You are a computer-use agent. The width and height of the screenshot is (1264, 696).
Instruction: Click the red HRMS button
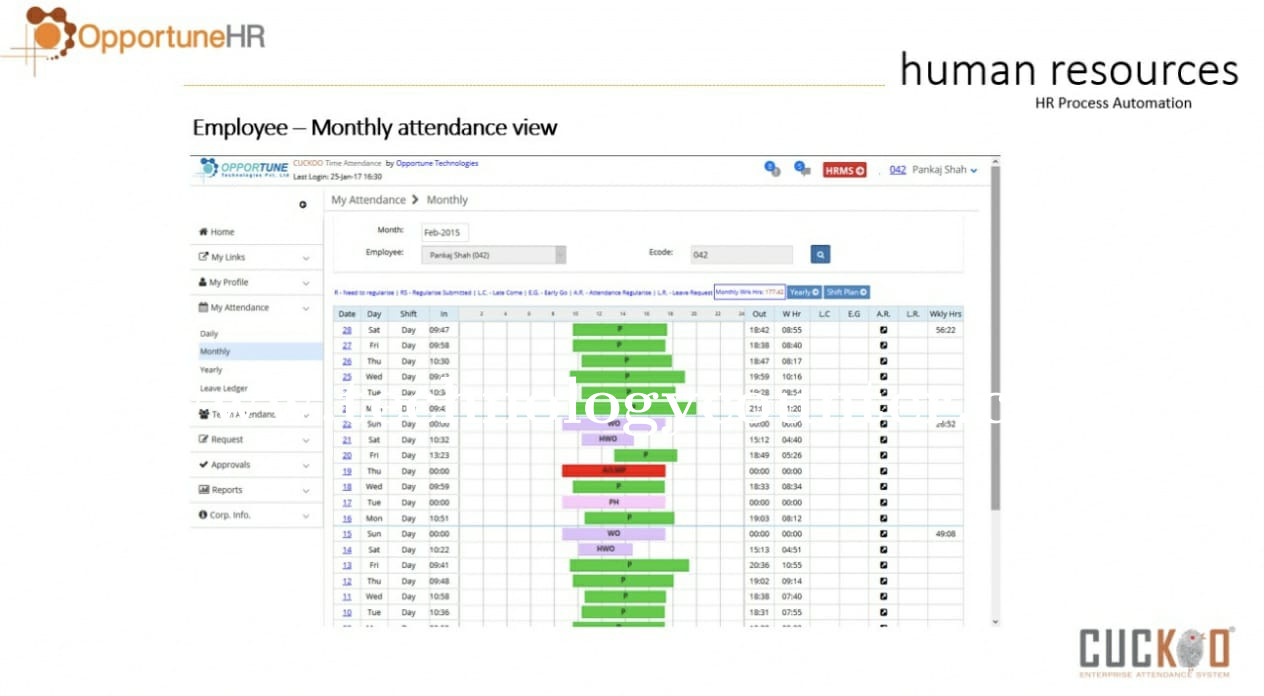844,170
